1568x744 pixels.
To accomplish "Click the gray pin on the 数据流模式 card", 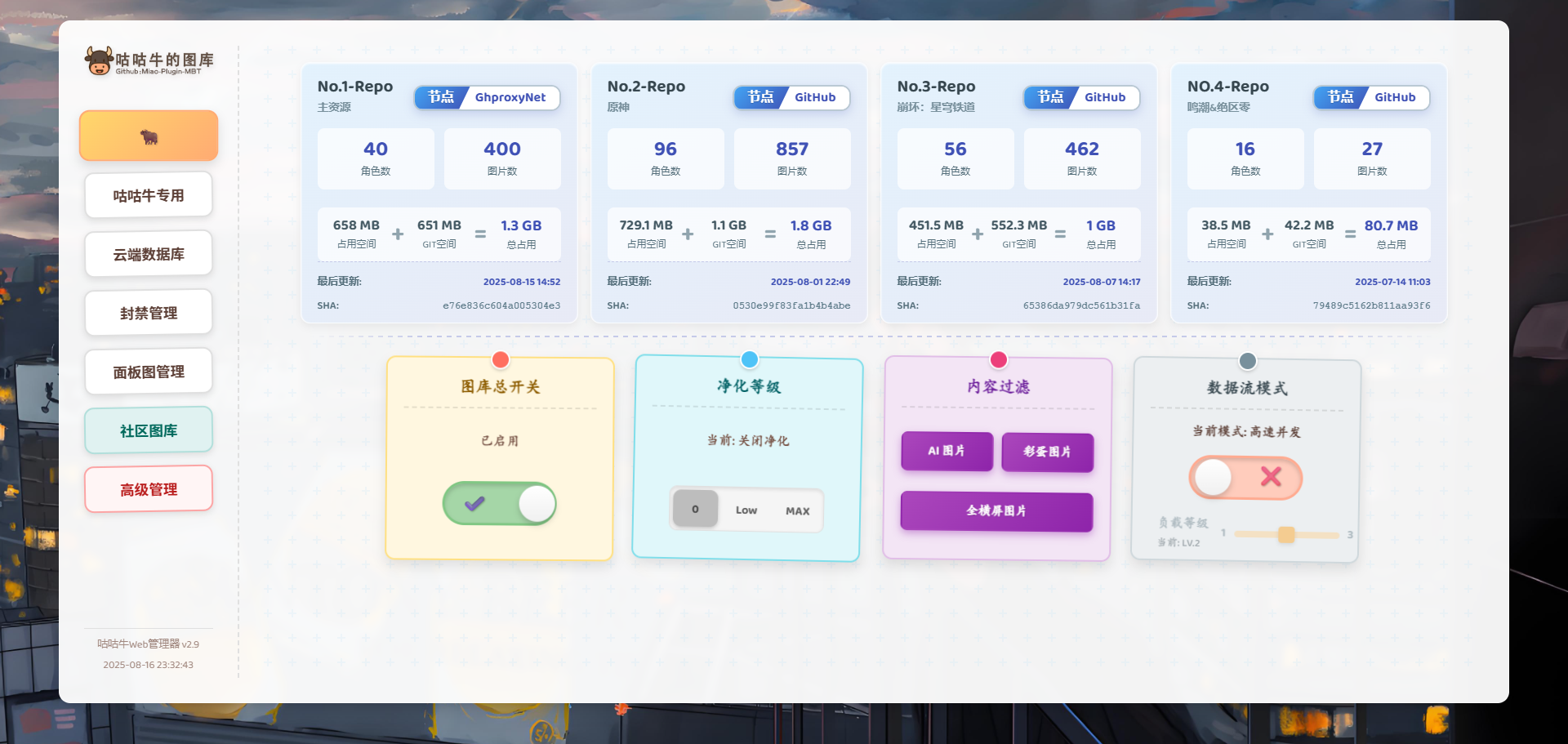I will coord(1248,361).
